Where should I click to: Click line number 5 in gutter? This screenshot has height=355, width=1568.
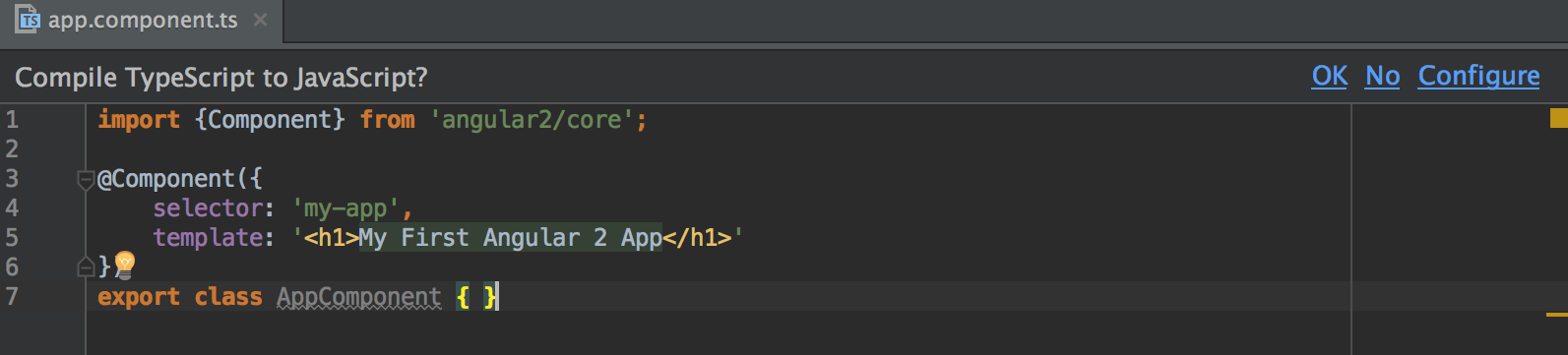12,238
